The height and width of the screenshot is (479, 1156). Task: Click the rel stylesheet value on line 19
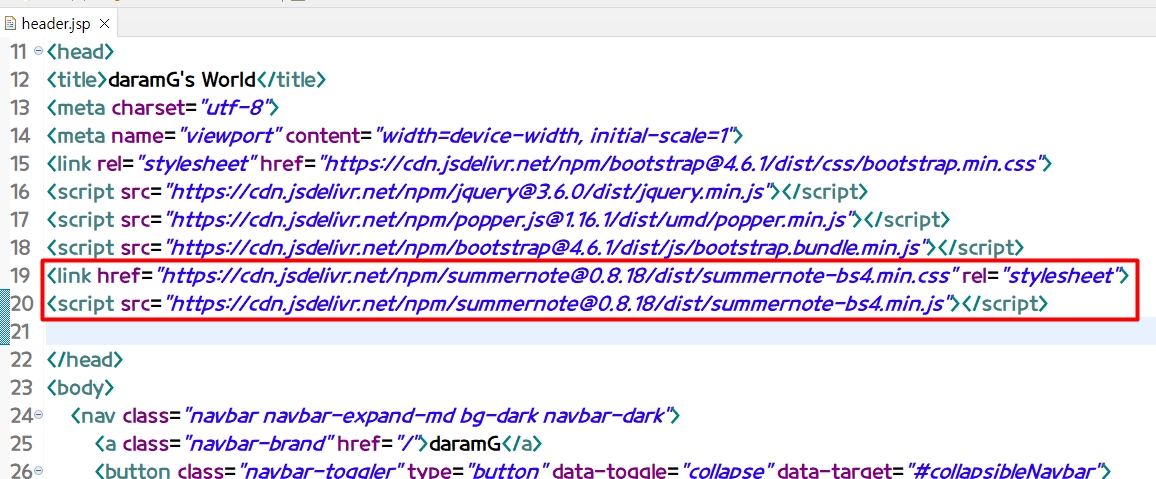[1061, 276]
